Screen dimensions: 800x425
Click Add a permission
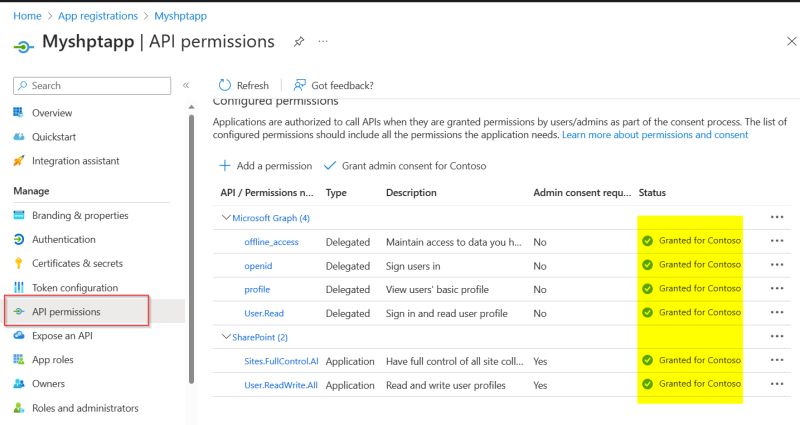(265, 166)
